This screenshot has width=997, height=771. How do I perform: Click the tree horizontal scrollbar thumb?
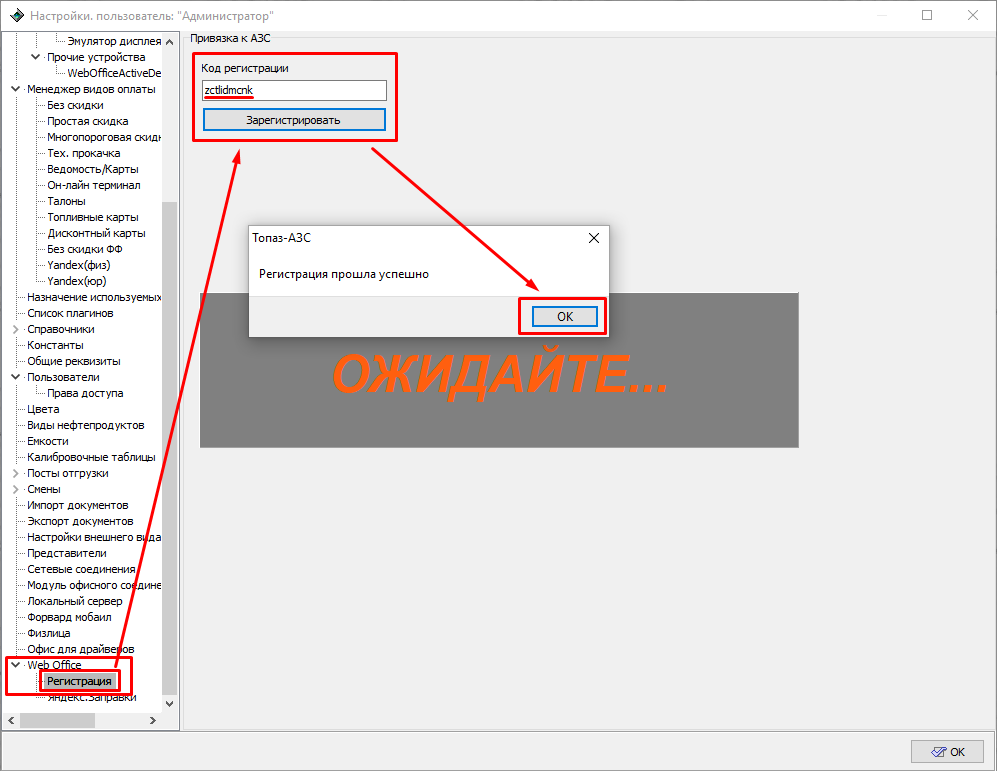click(x=57, y=720)
